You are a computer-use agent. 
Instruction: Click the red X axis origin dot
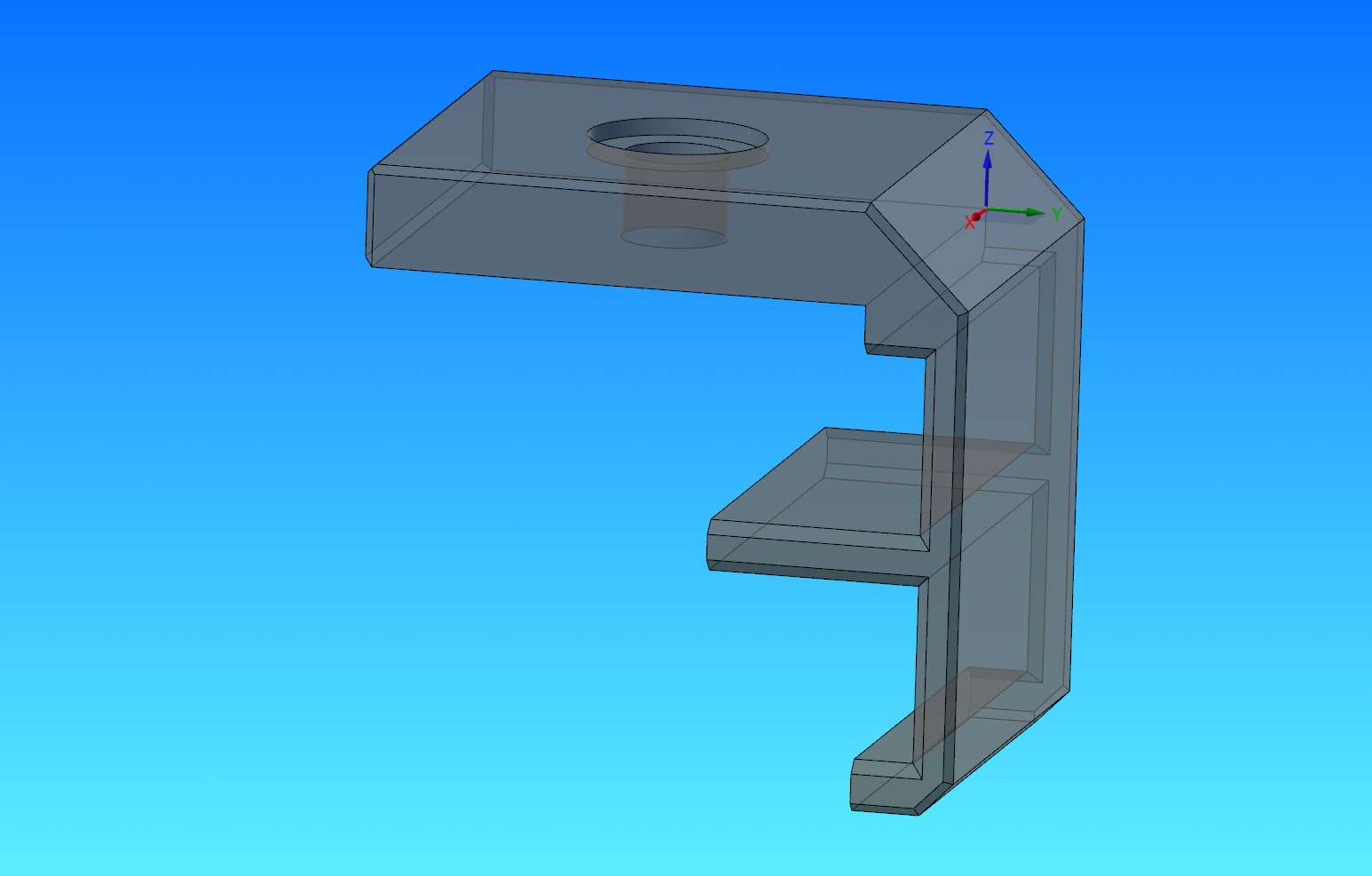pos(976,217)
